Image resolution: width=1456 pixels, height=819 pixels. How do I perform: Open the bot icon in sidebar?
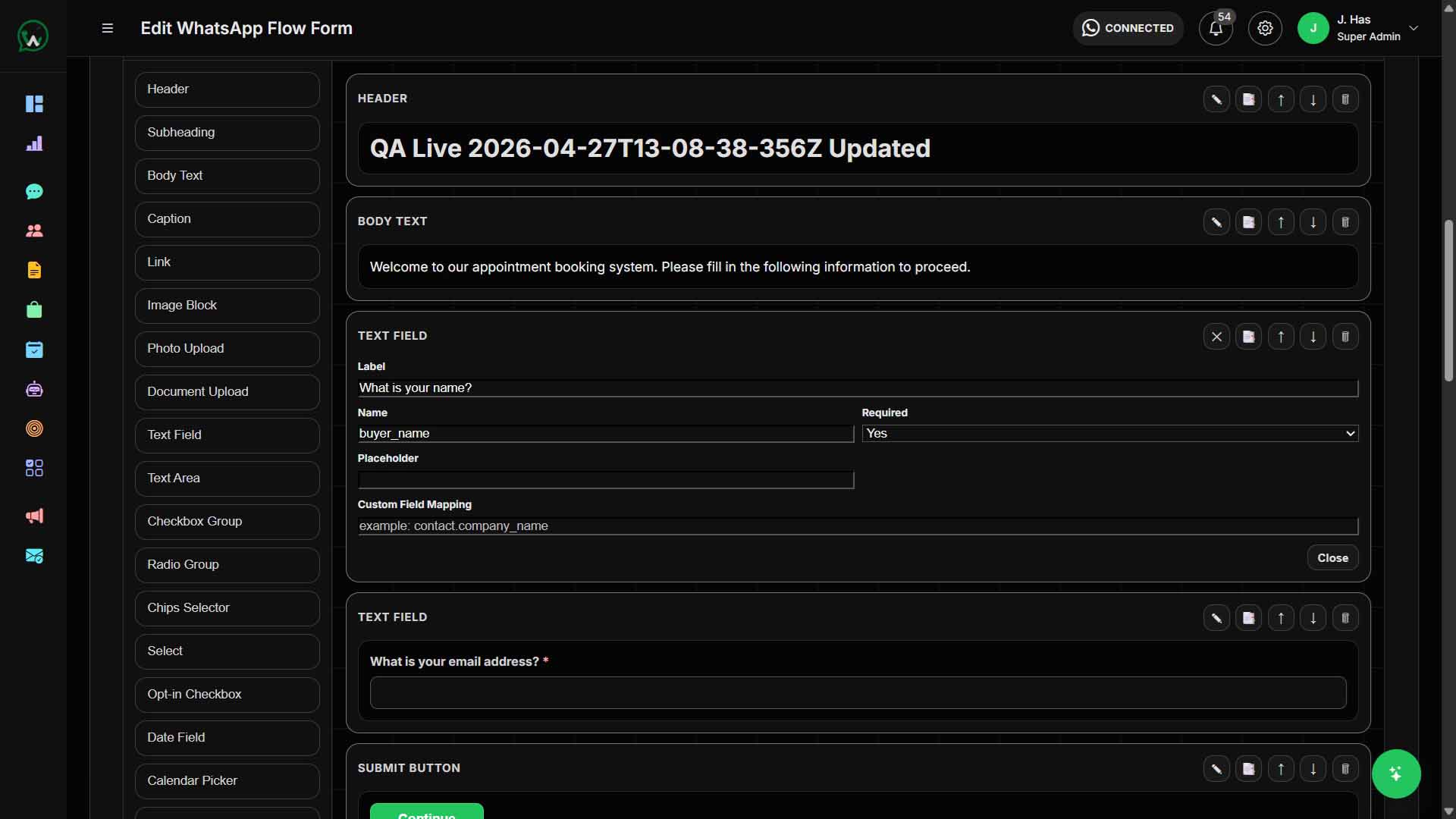[x=34, y=389]
